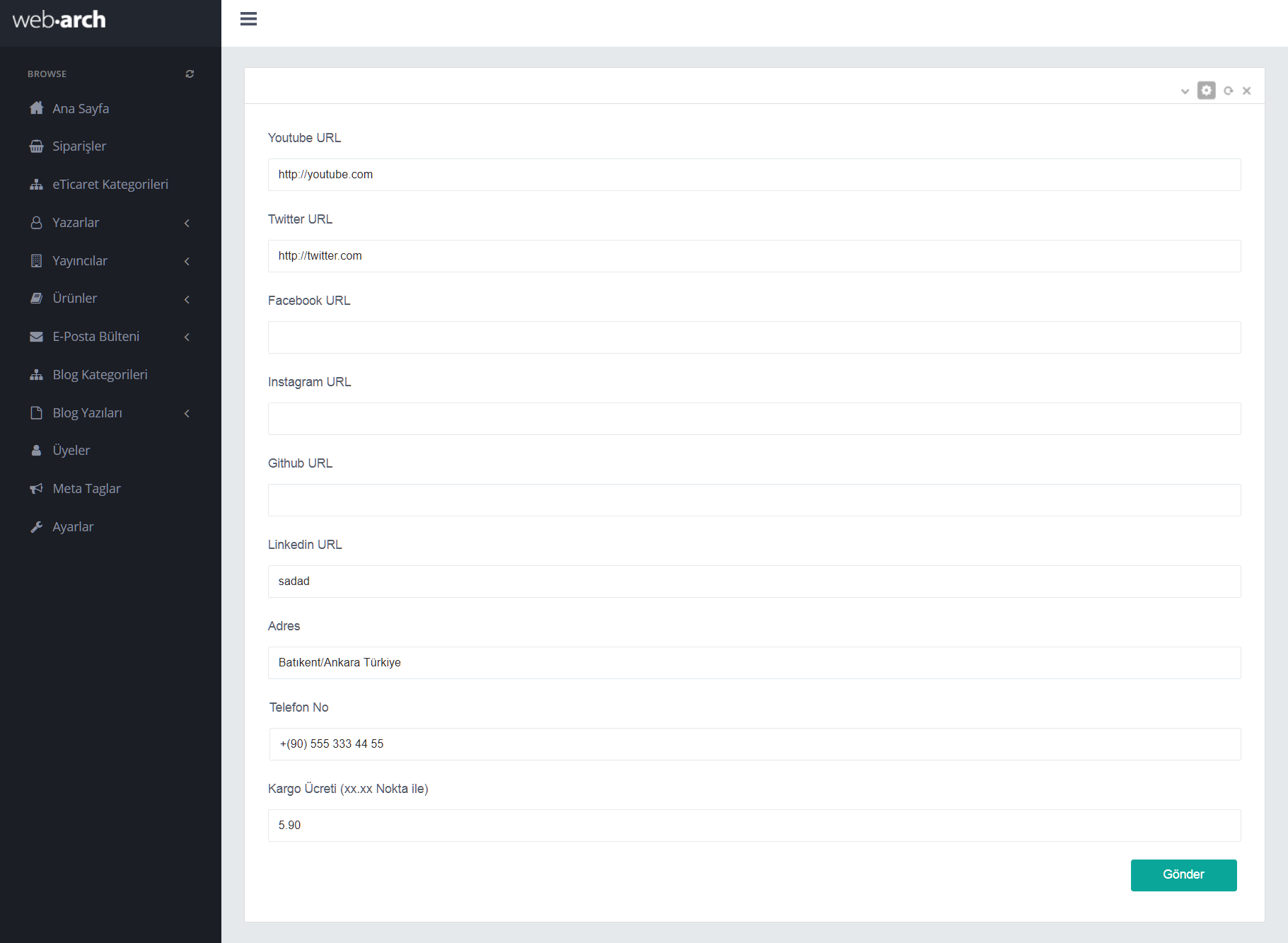
Task: Click the file icon beside Blog Yazıları
Action: pyautogui.click(x=37, y=413)
